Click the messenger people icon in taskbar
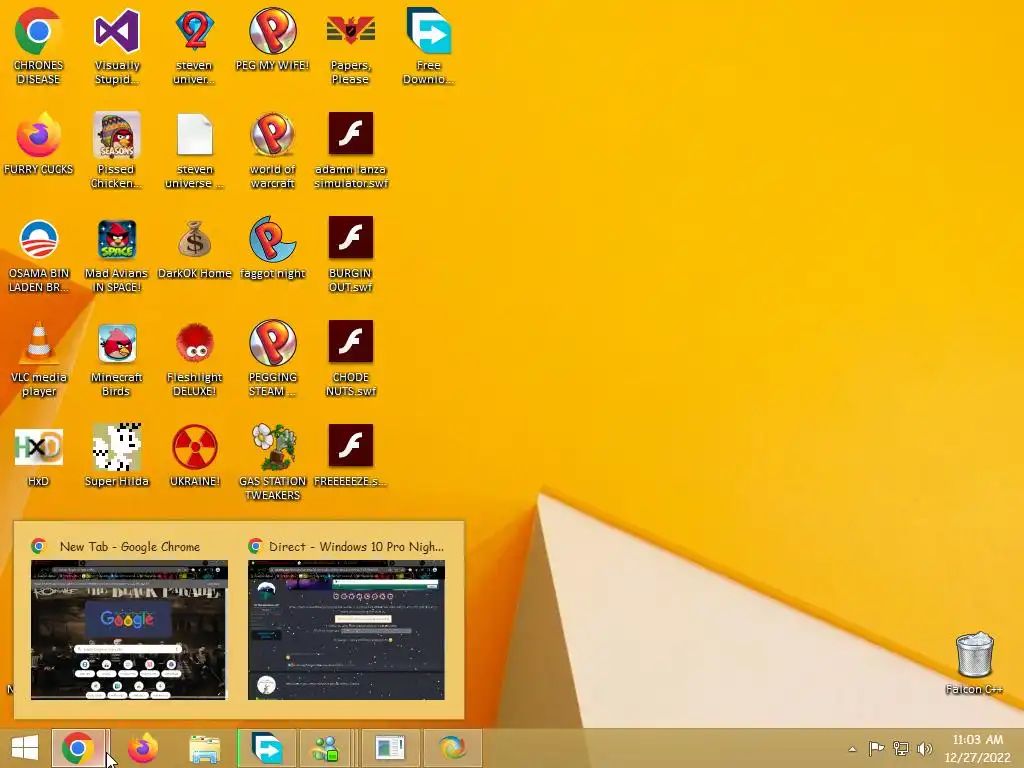The width and height of the screenshot is (1024, 768). 327,748
